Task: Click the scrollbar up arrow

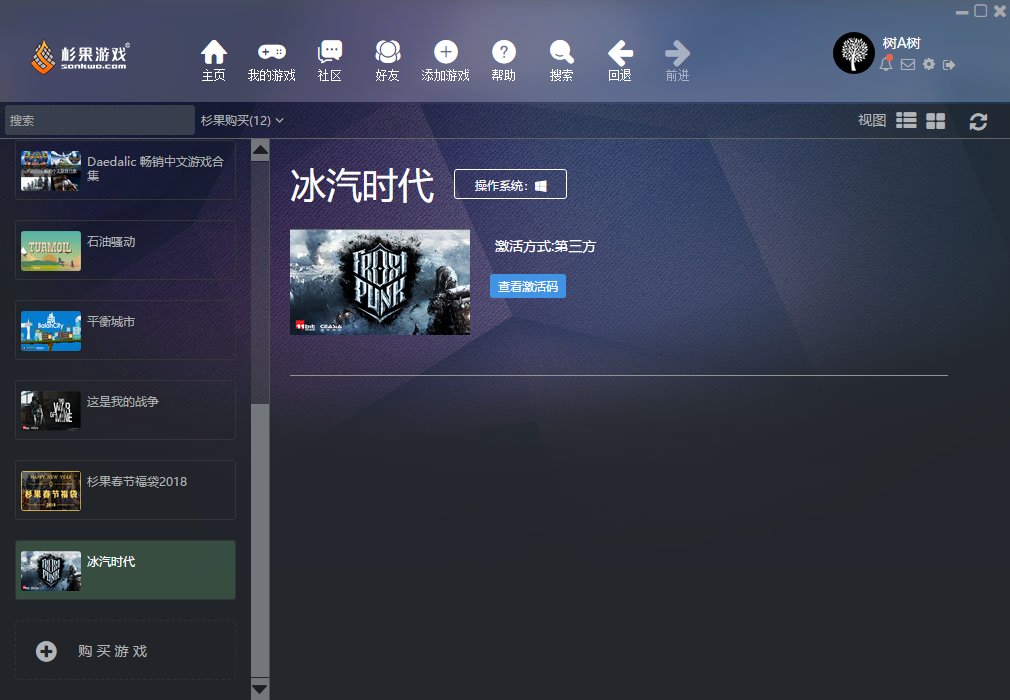Action: click(260, 152)
